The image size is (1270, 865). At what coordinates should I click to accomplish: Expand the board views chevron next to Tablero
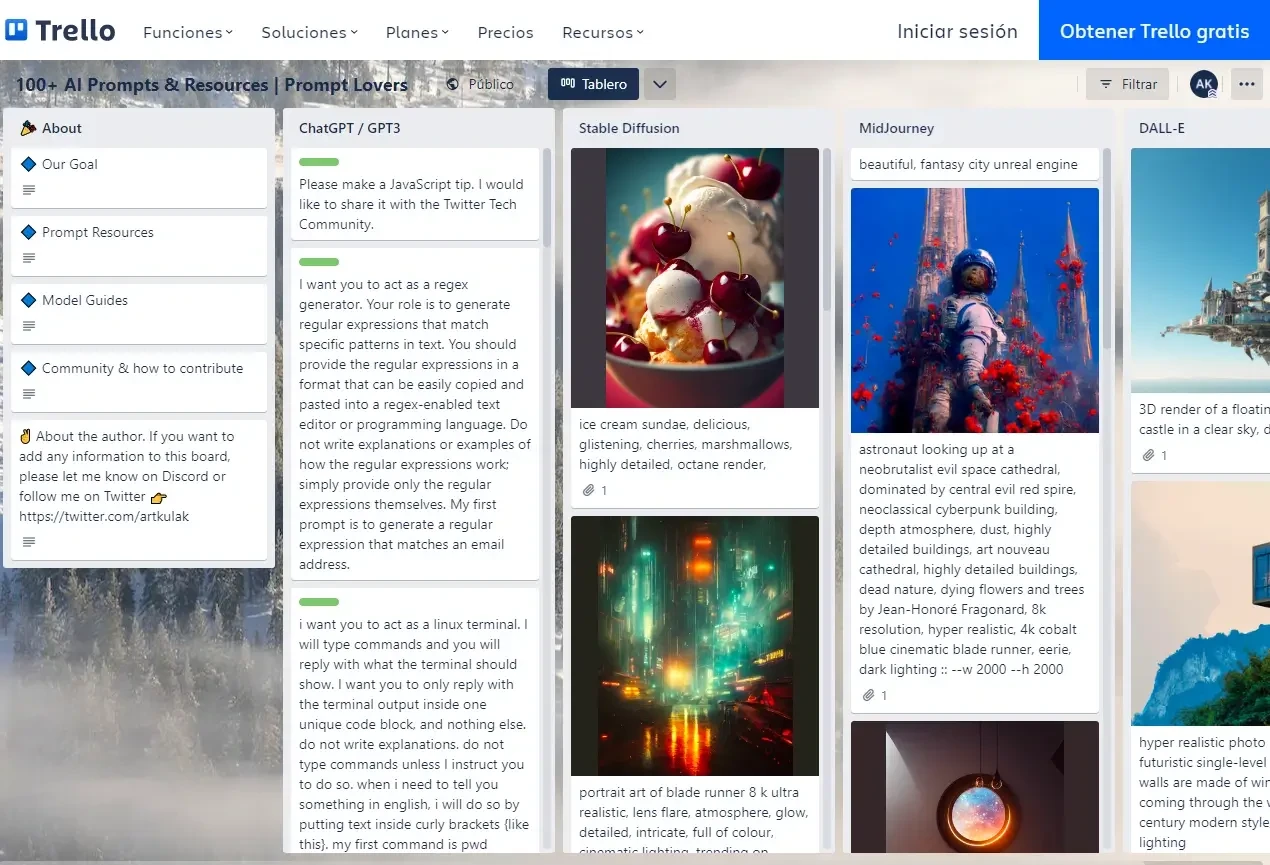point(659,84)
